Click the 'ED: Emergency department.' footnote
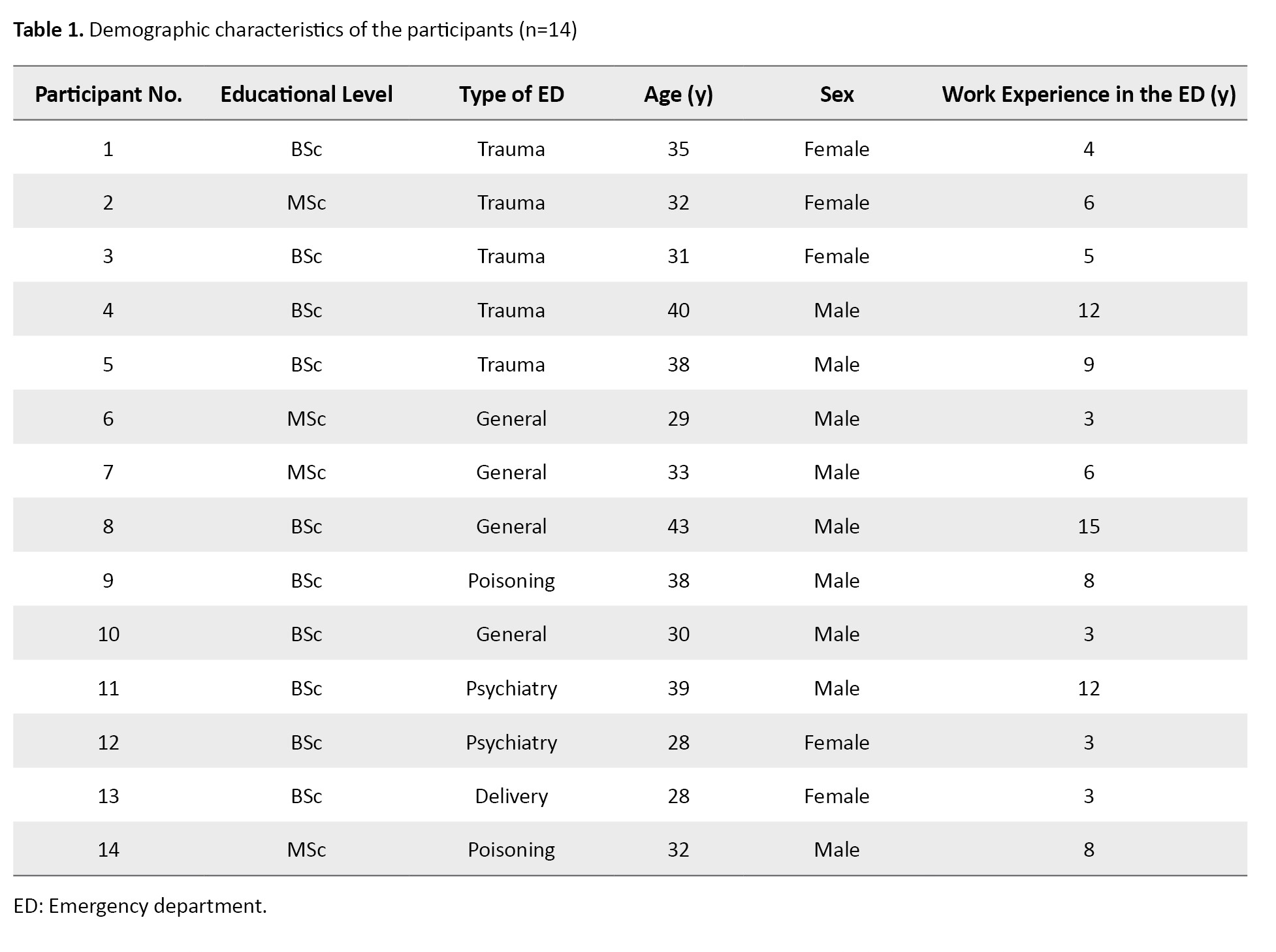 pyautogui.click(x=140, y=906)
